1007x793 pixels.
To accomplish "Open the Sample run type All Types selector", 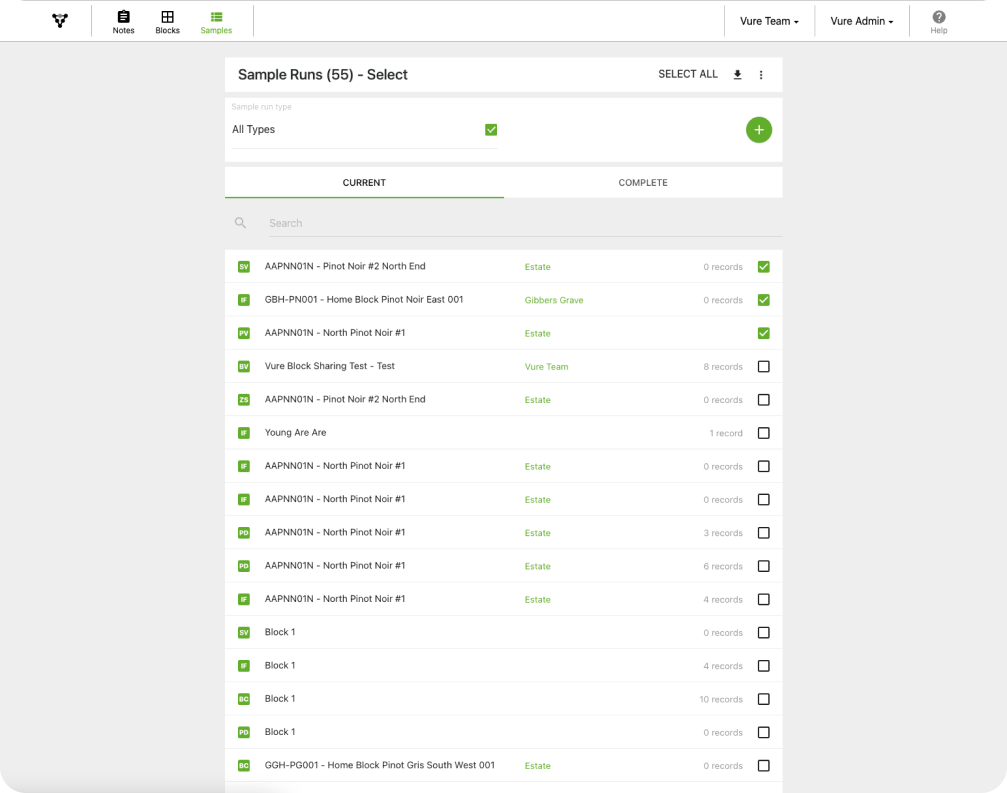I will click(x=364, y=130).
